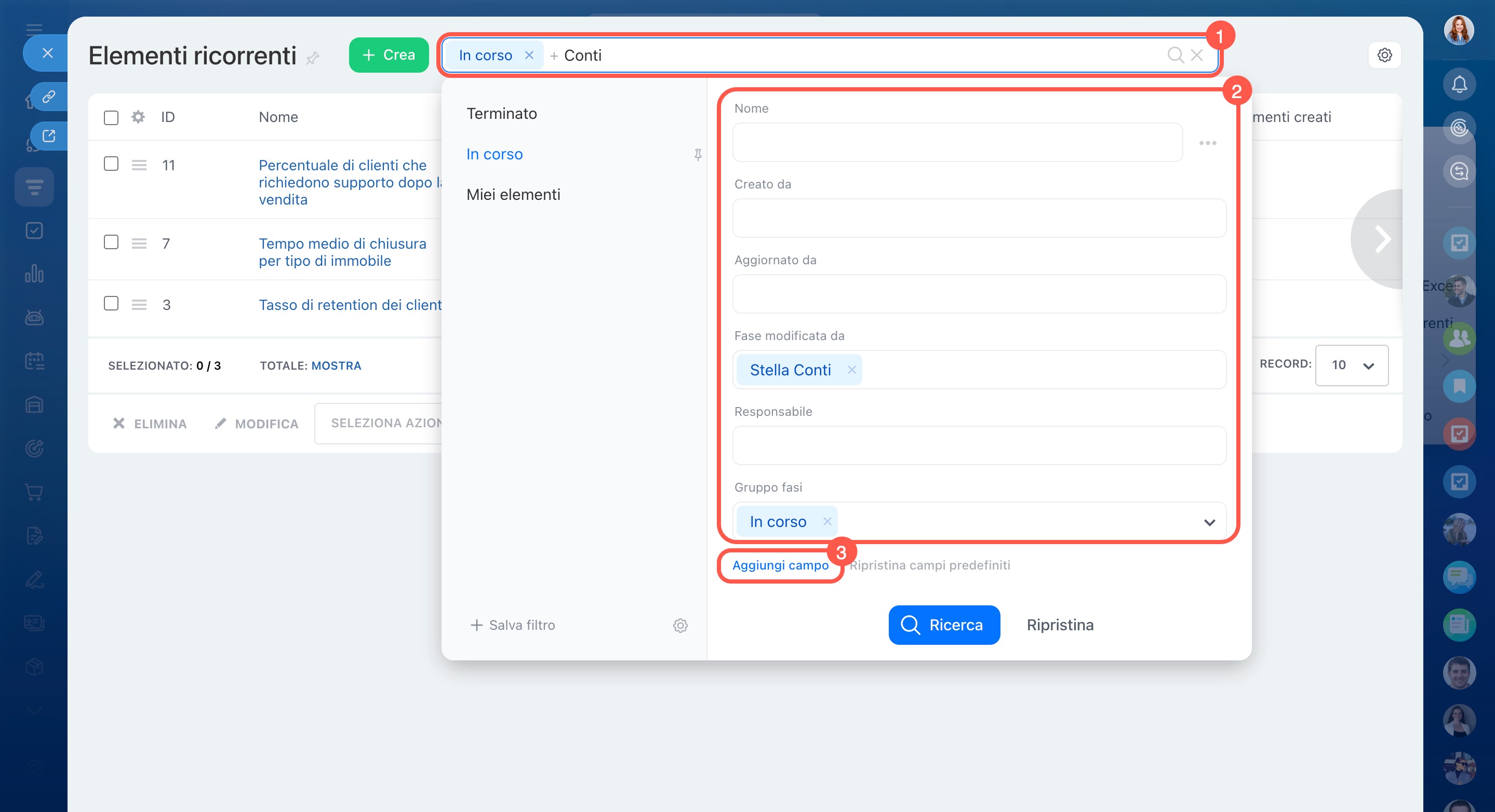Click the notifications bell icon
The height and width of the screenshot is (812, 1495).
click(x=1459, y=85)
